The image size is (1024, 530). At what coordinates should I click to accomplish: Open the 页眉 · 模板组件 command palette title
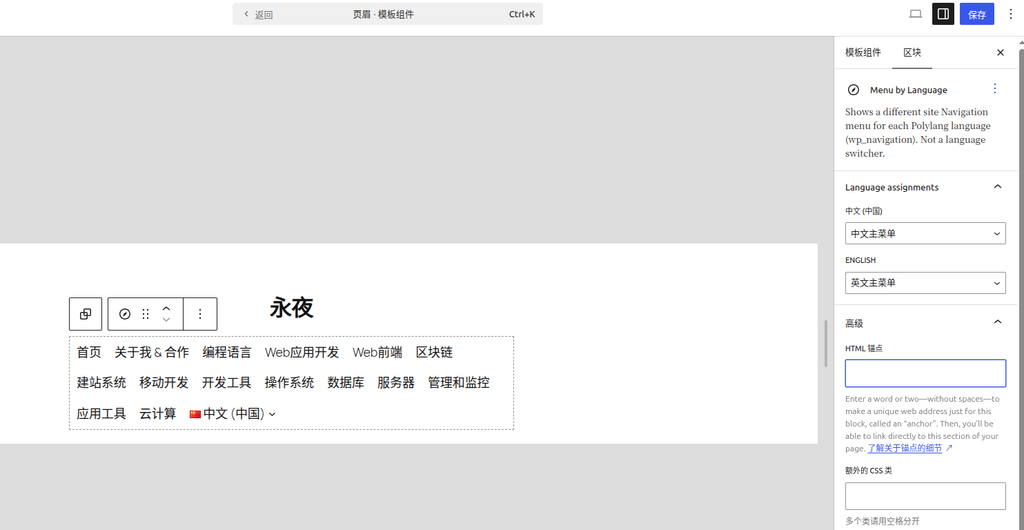click(x=383, y=14)
